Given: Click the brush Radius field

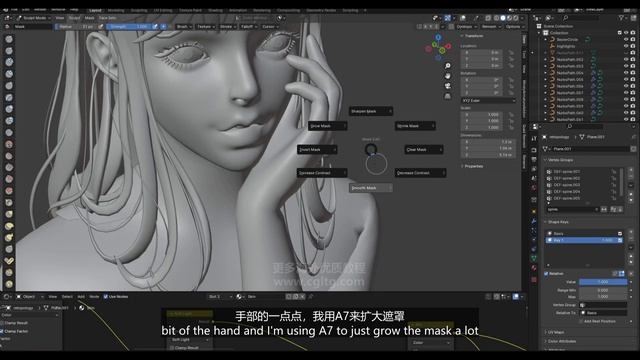Looking at the screenshot, I should point(75,27).
